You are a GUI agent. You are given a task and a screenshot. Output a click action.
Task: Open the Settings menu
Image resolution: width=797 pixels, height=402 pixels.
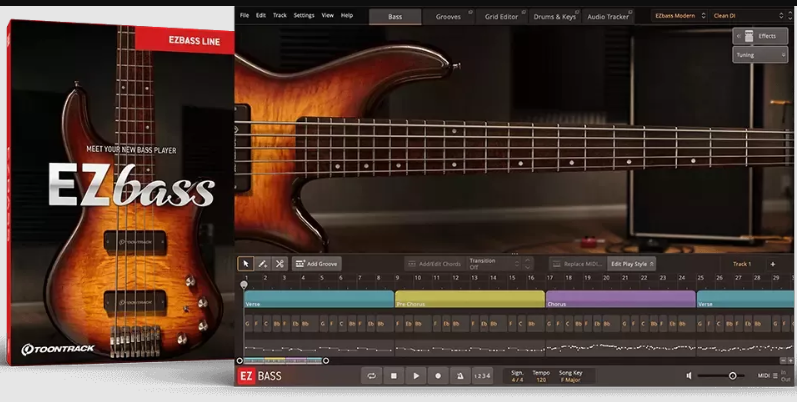(x=304, y=16)
